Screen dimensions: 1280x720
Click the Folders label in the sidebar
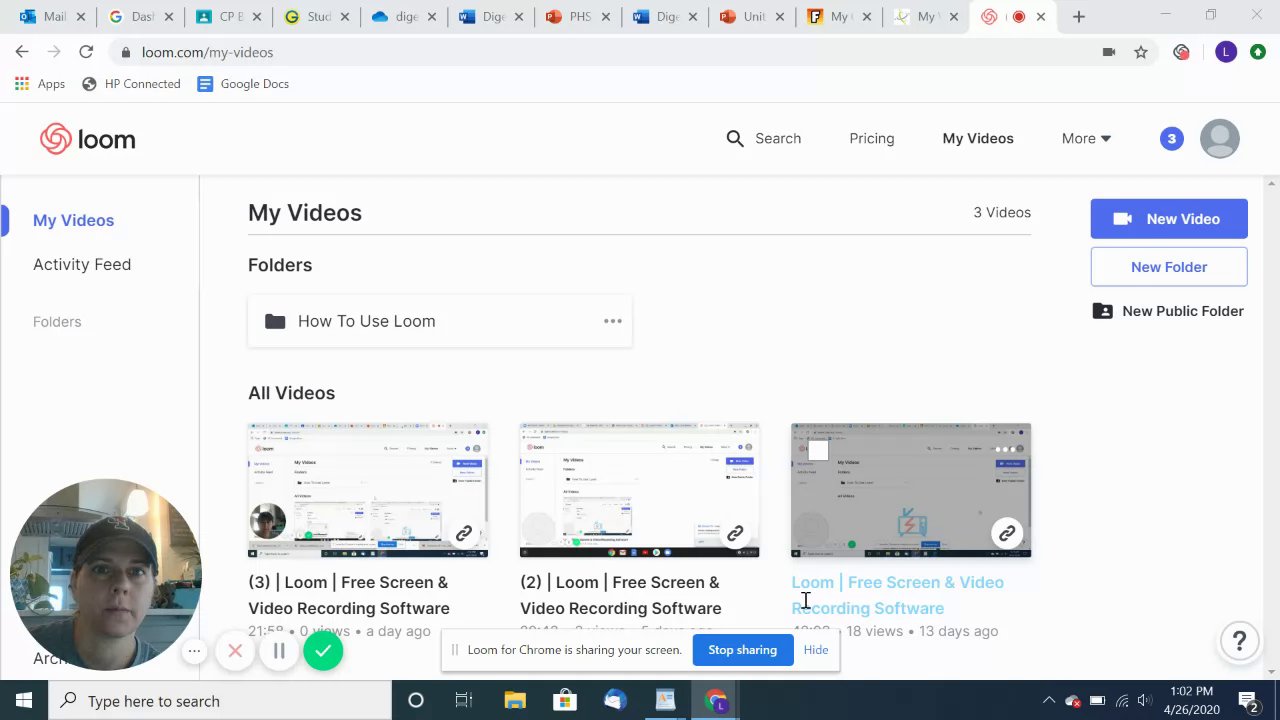57,322
